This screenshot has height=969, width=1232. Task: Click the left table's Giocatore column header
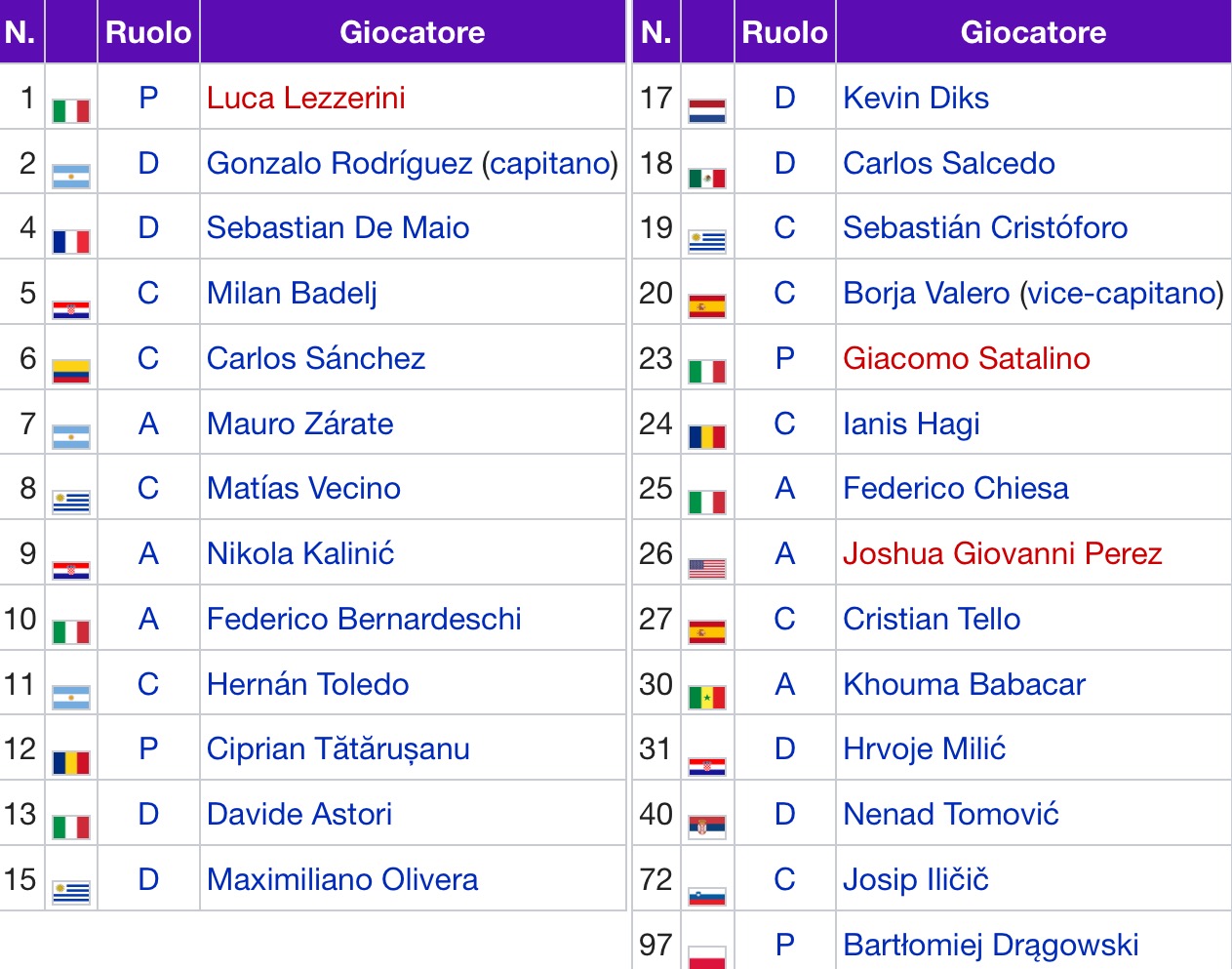point(412,32)
